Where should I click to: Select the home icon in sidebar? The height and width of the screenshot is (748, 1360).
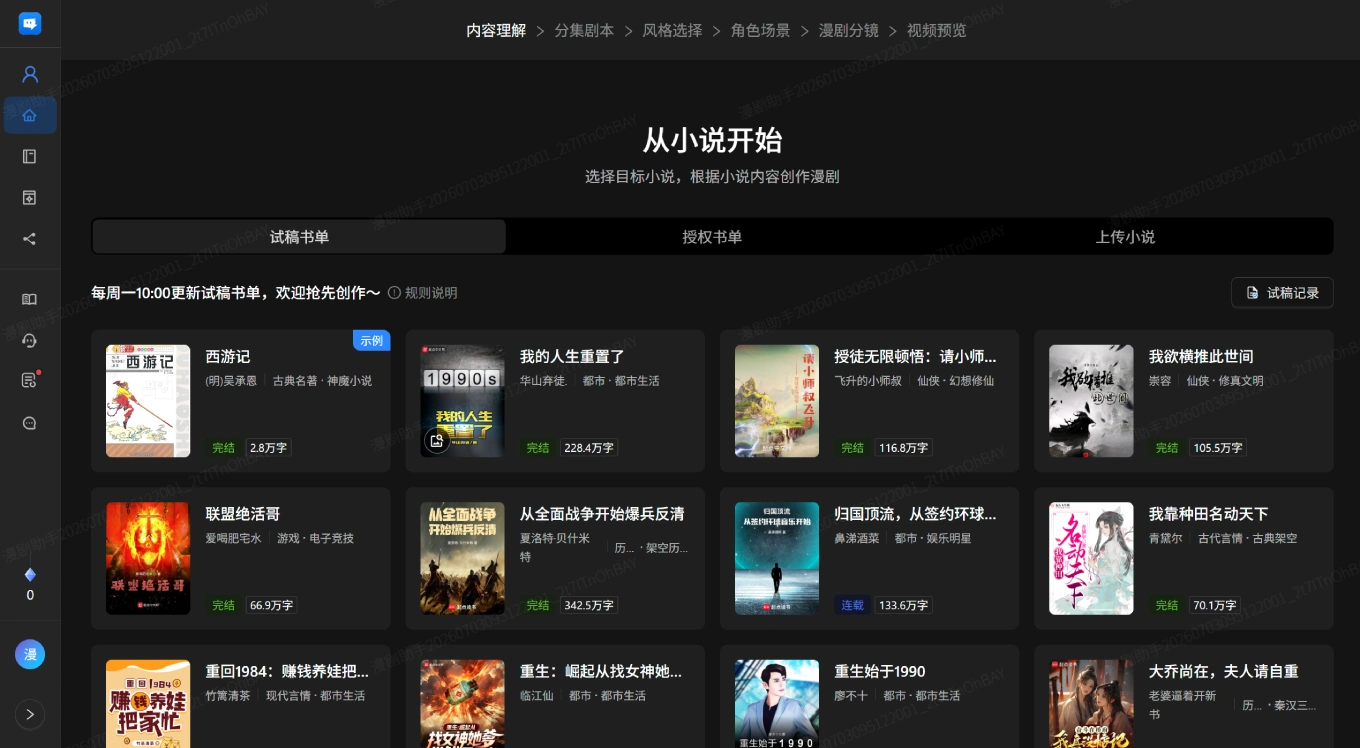coord(30,115)
